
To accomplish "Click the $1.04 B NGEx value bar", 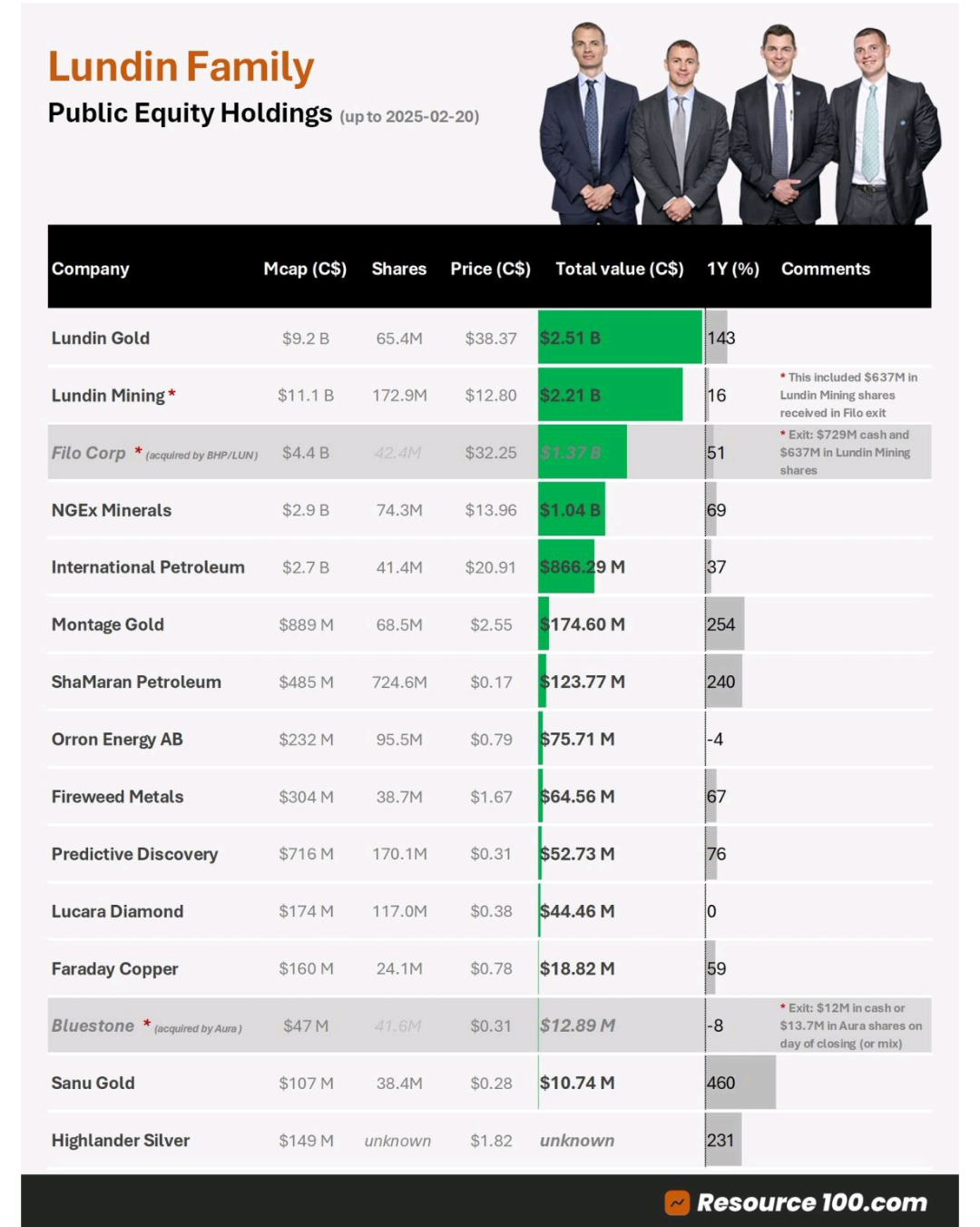I will (x=572, y=510).
